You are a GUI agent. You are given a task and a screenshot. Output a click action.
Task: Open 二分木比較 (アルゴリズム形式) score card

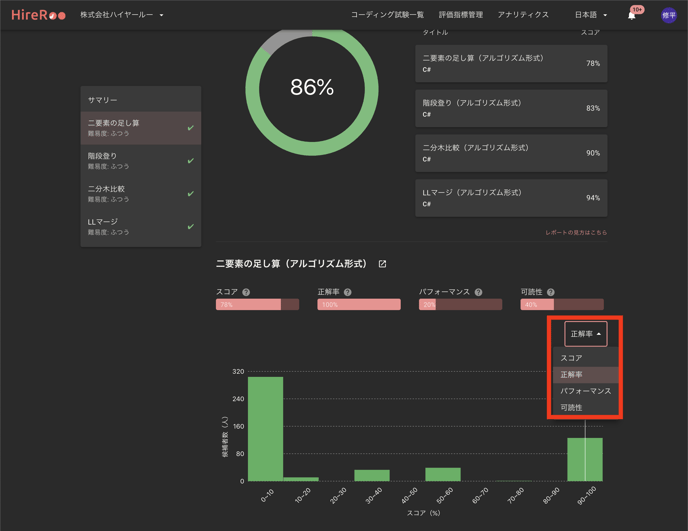click(511, 153)
